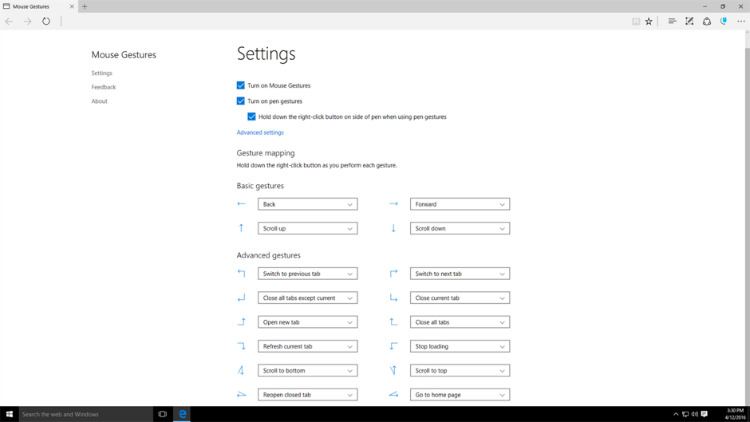The image size is (750, 422).
Task: Open a new tab with plus button
Action: 85,6
